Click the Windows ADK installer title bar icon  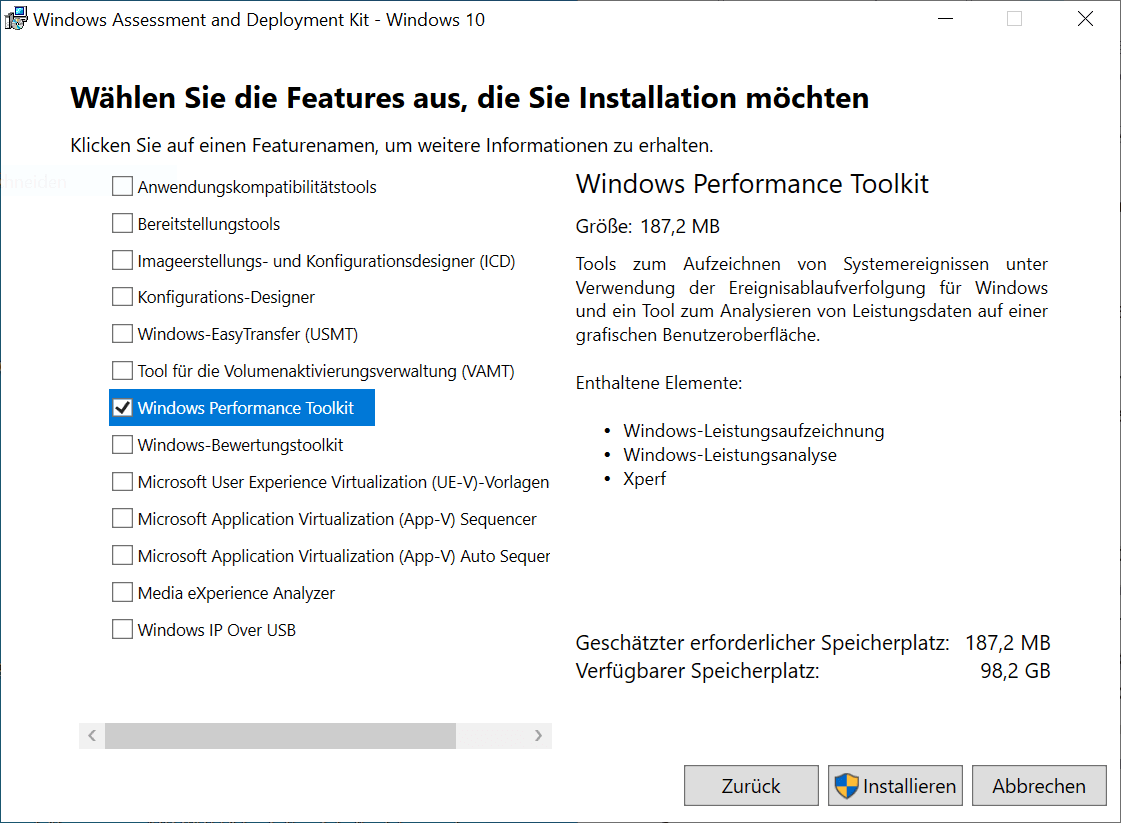(16, 19)
